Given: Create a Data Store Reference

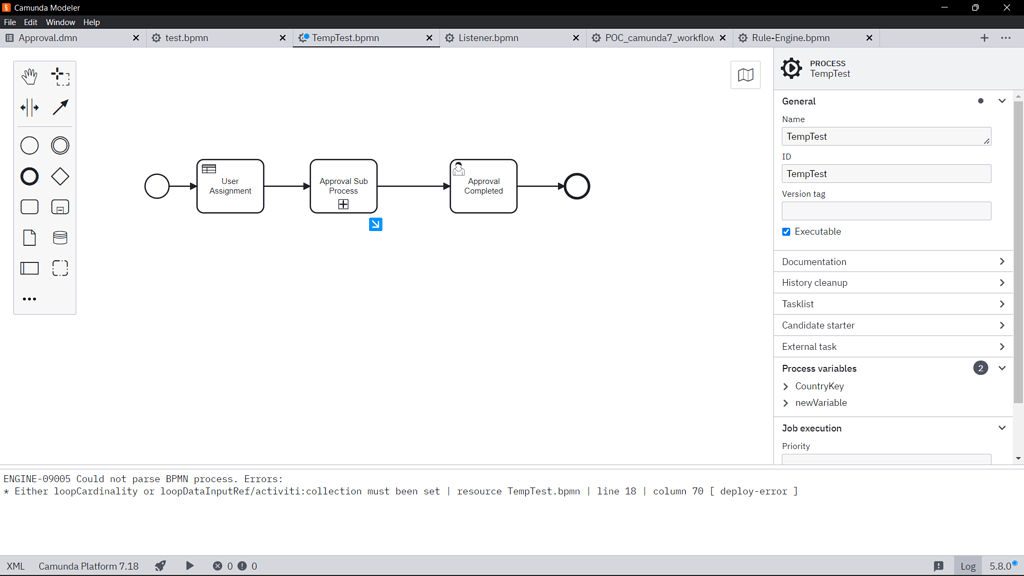Looking at the screenshot, I should (x=60, y=238).
